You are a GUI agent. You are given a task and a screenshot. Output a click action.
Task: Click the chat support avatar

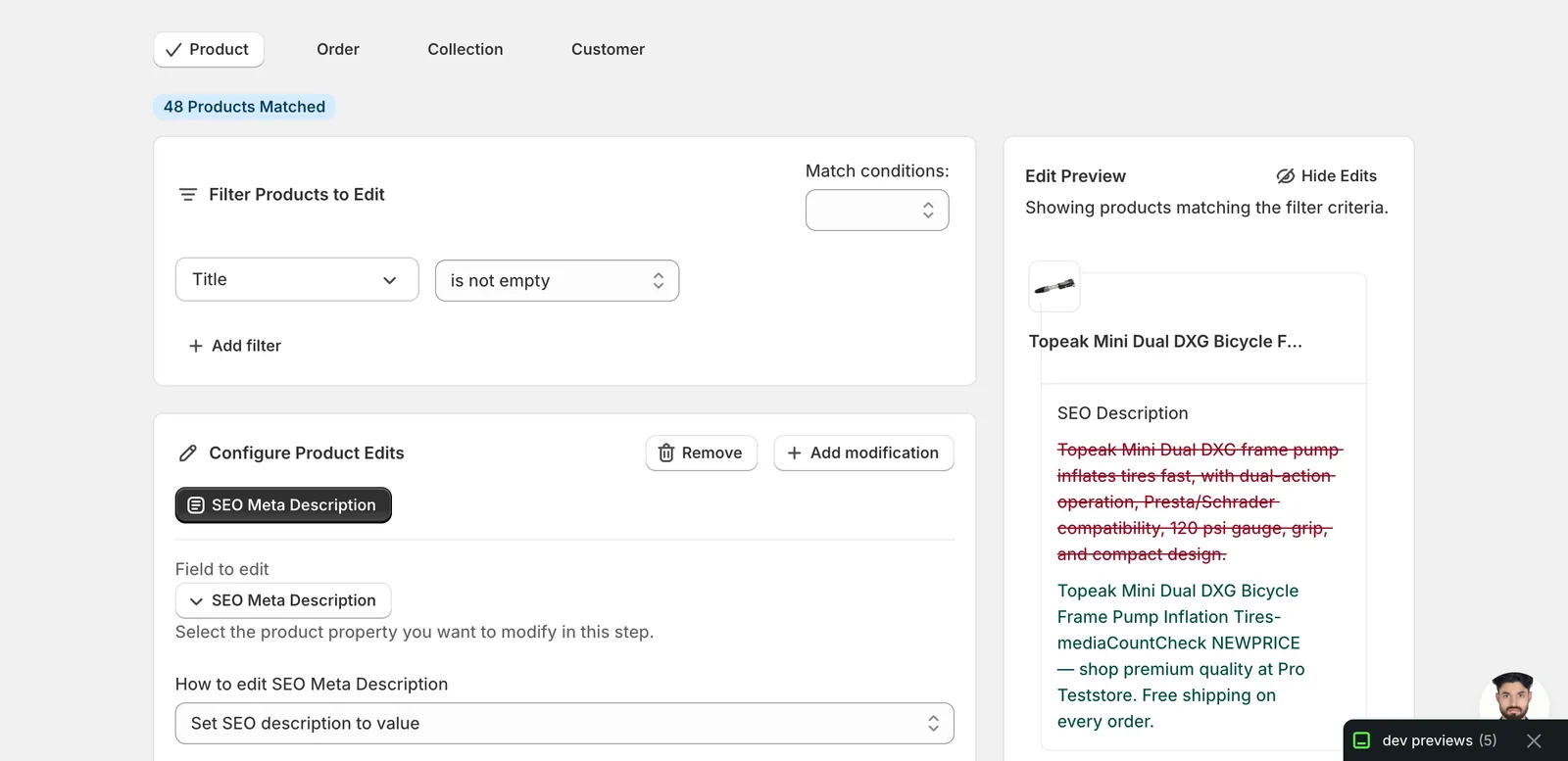click(1513, 696)
